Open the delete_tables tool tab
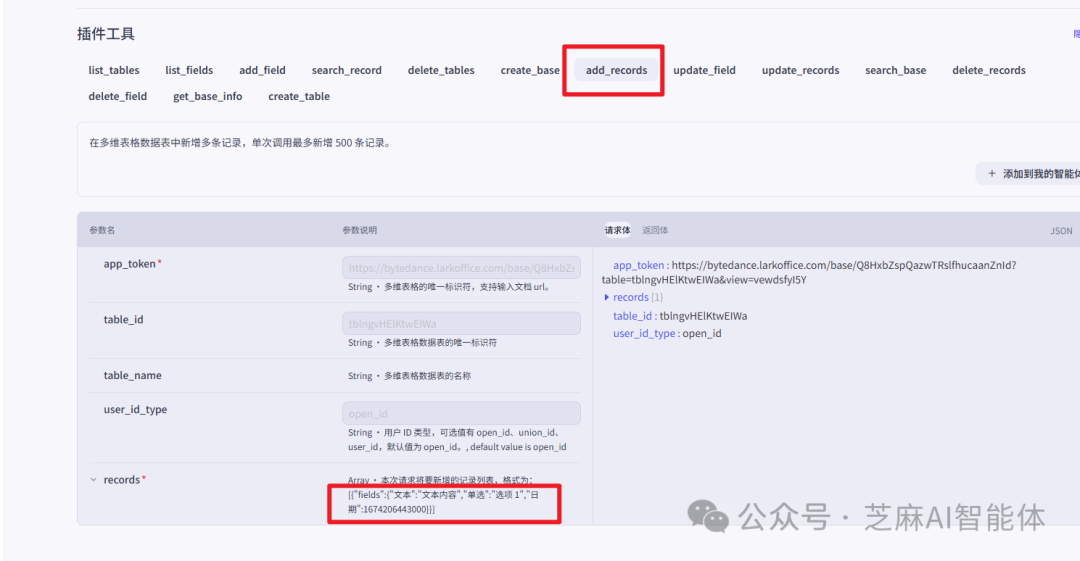Image resolution: width=1080 pixels, height=561 pixels. [441, 70]
